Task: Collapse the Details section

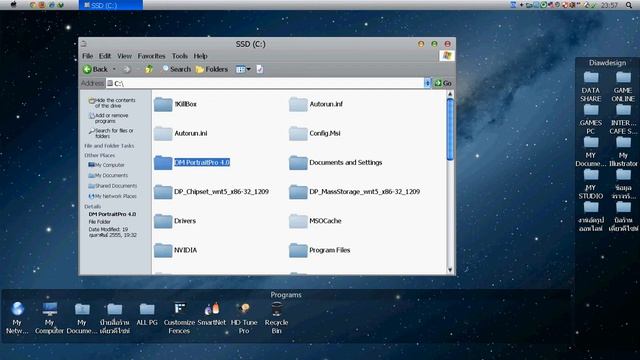Action: [x=93, y=207]
